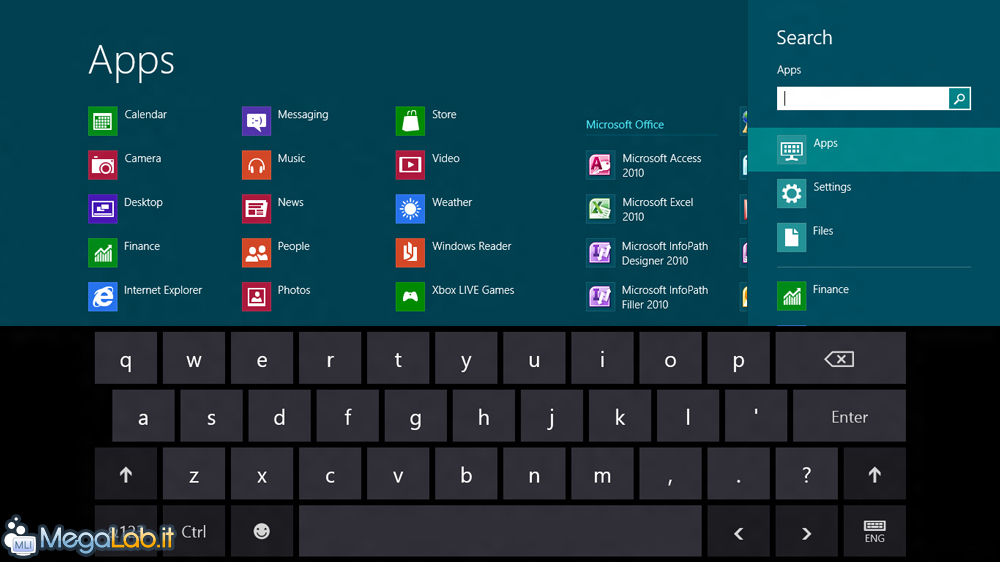Tap the left arrow cursor key

tap(739, 531)
